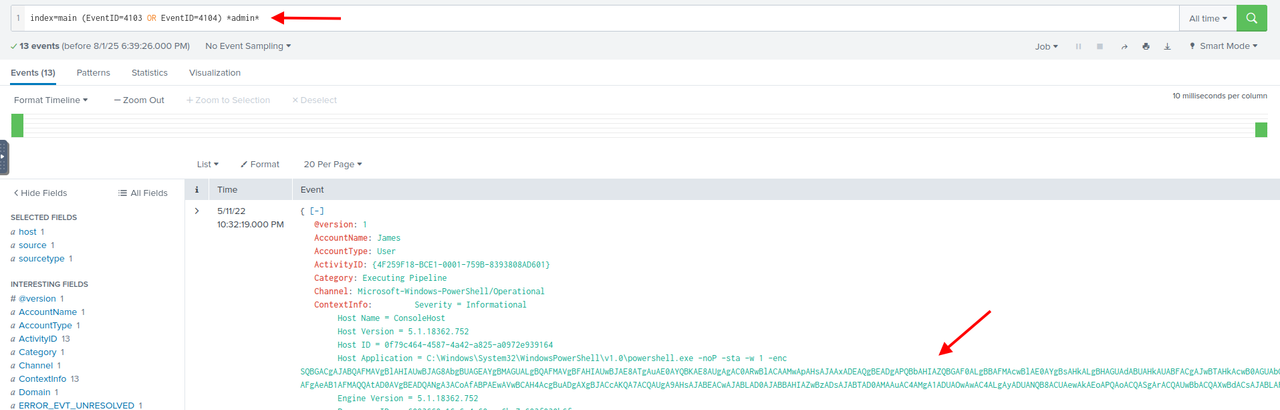Click Zoom to Selection
Viewport: 1280px width, 410px height.
[228, 100]
